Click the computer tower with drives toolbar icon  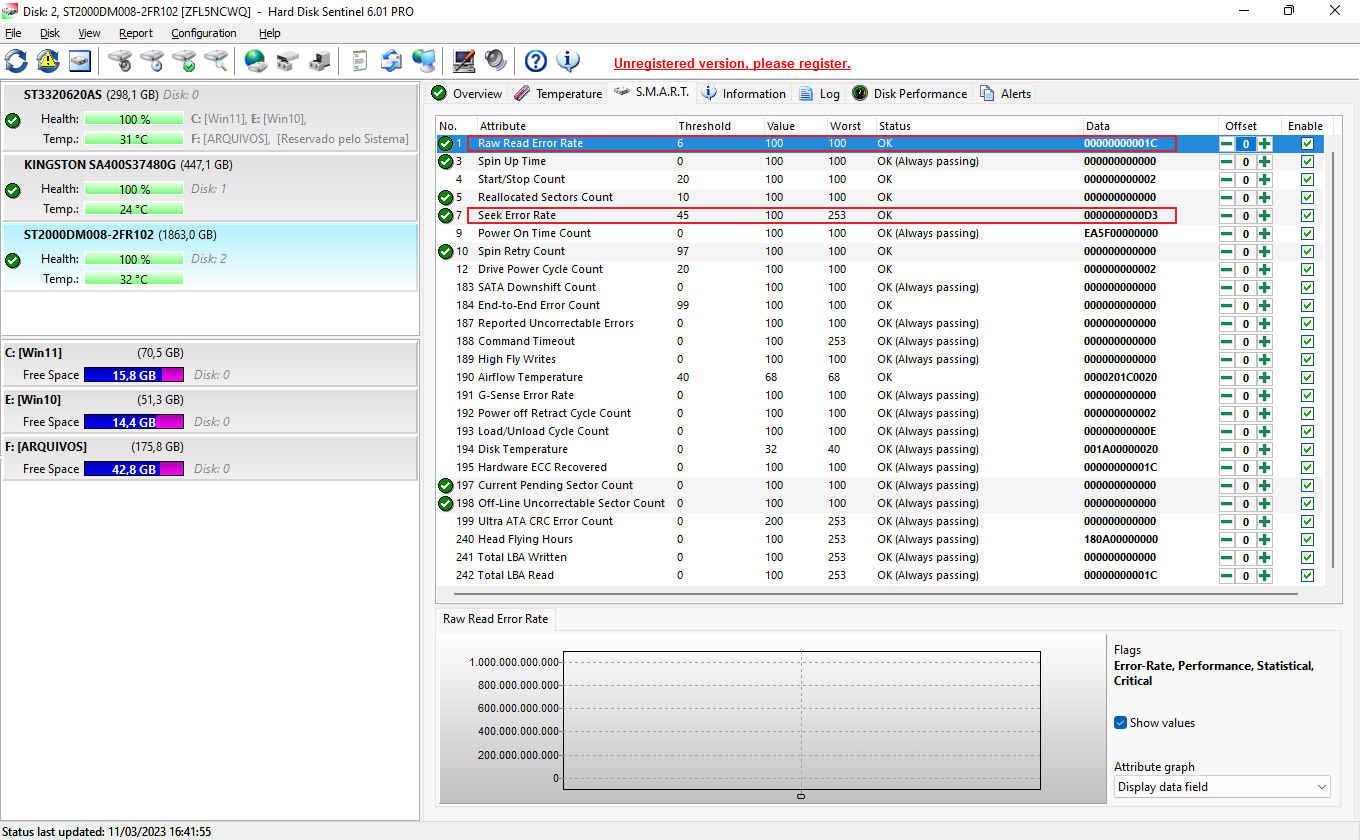(320, 61)
